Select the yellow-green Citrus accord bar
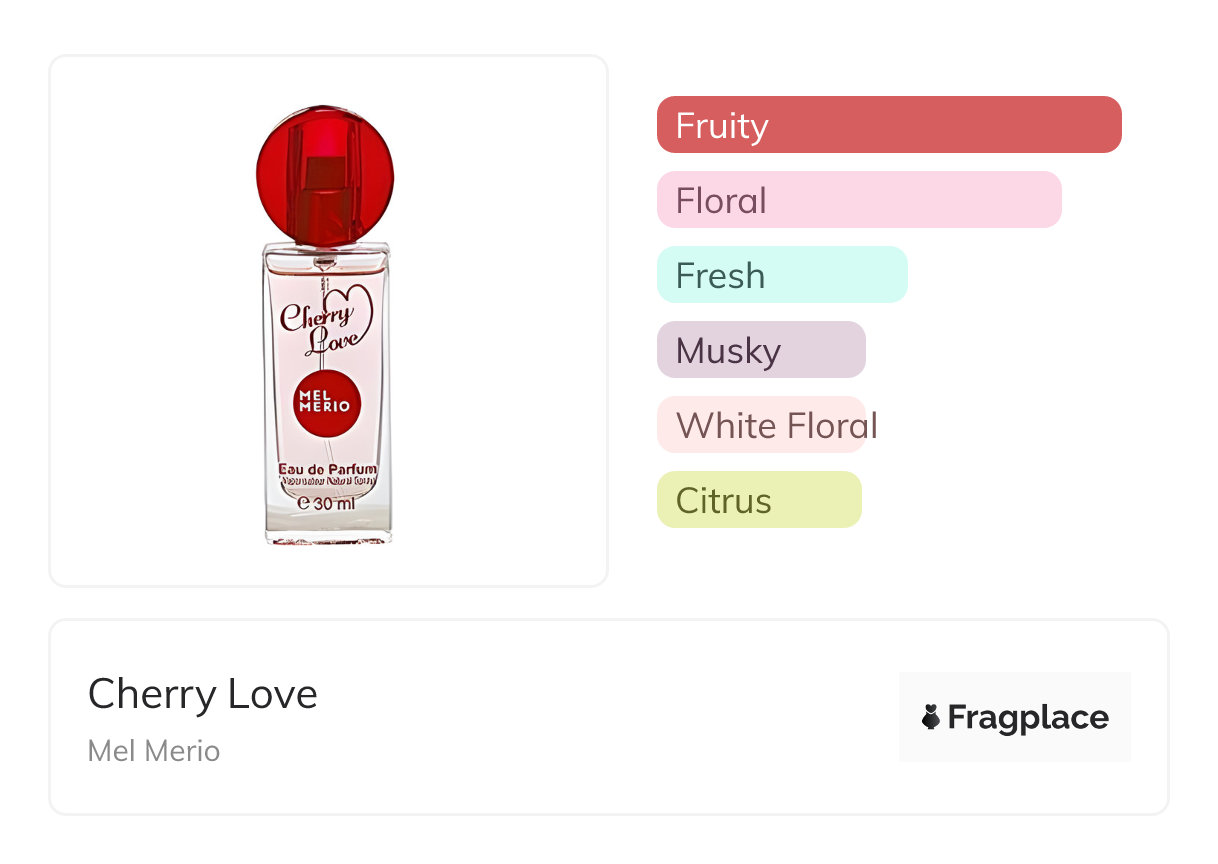 758,500
